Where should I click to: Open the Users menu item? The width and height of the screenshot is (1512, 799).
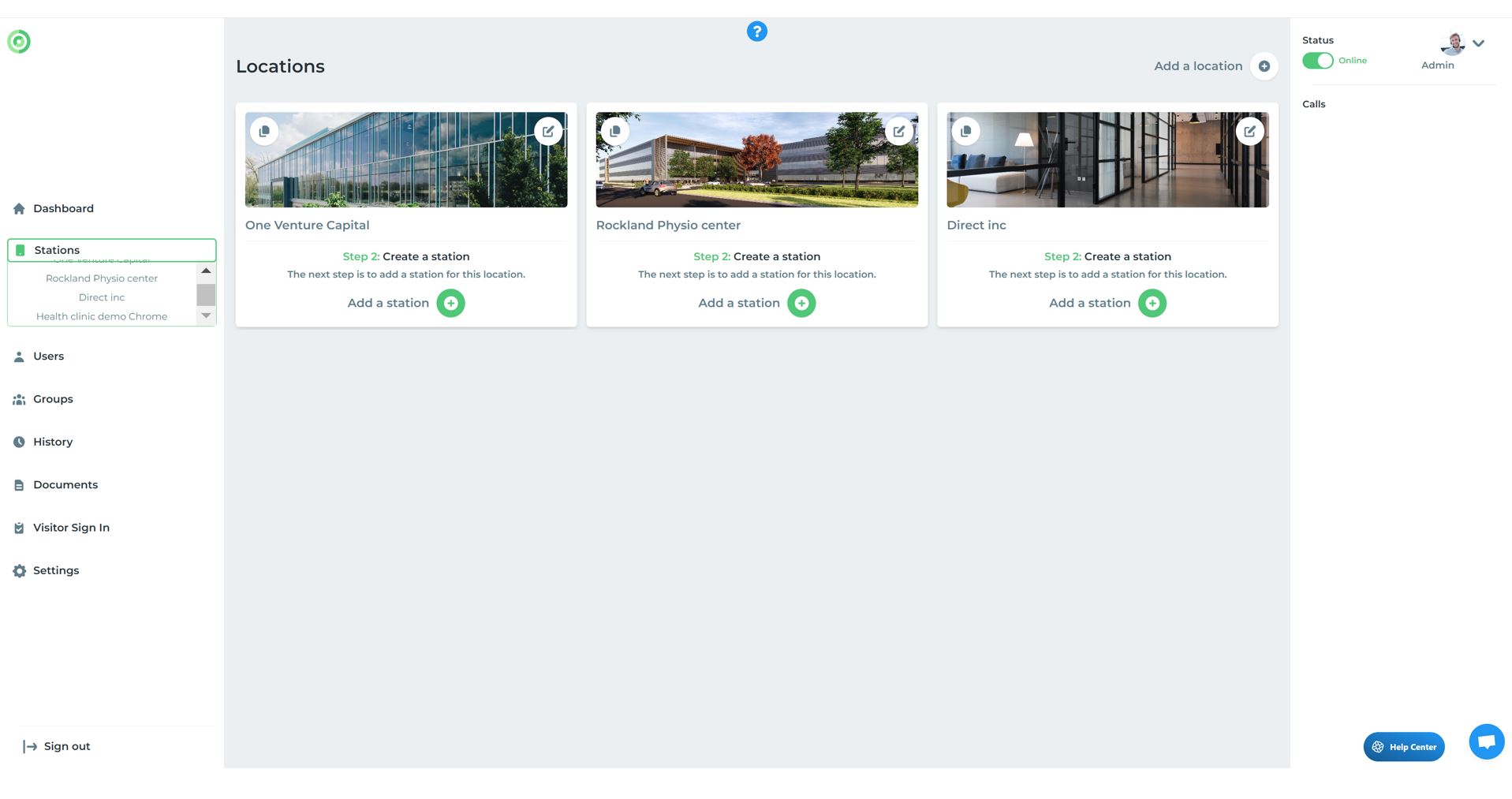(x=48, y=357)
